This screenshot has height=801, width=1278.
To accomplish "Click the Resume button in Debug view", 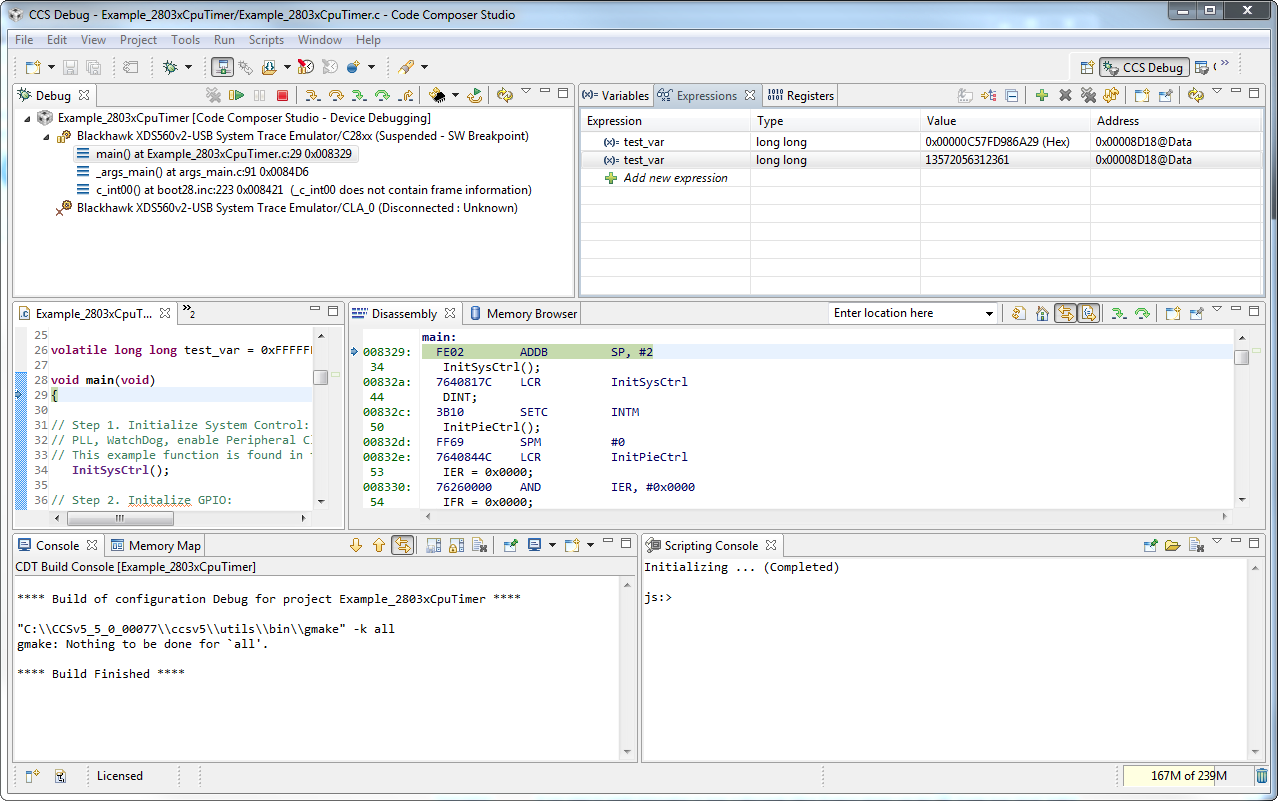I will coord(236,95).
